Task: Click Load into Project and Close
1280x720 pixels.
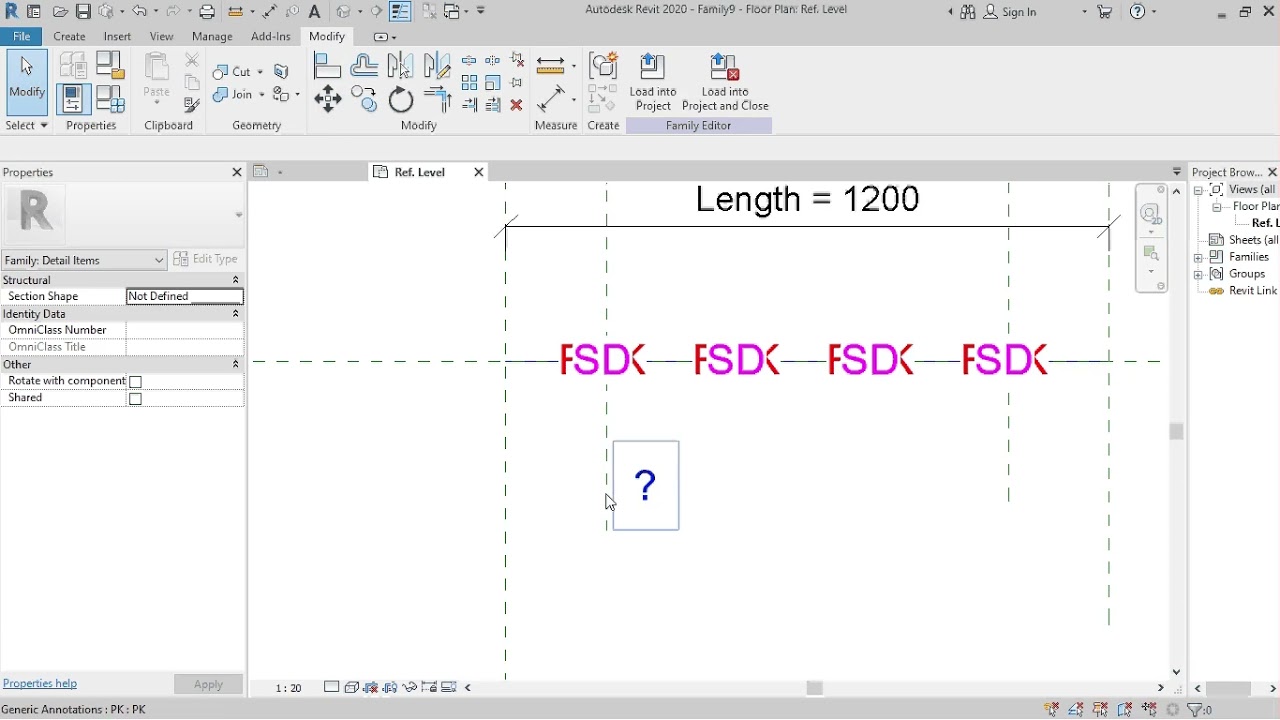Action: [x=725, y=82]
